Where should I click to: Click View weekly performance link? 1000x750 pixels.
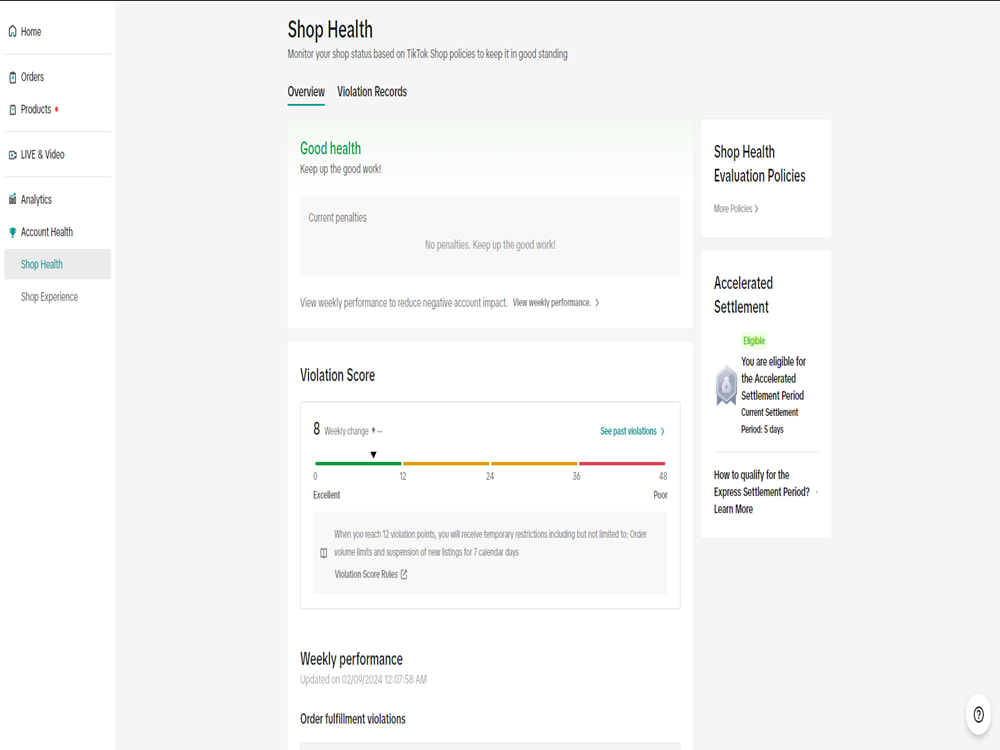point(551,303)
